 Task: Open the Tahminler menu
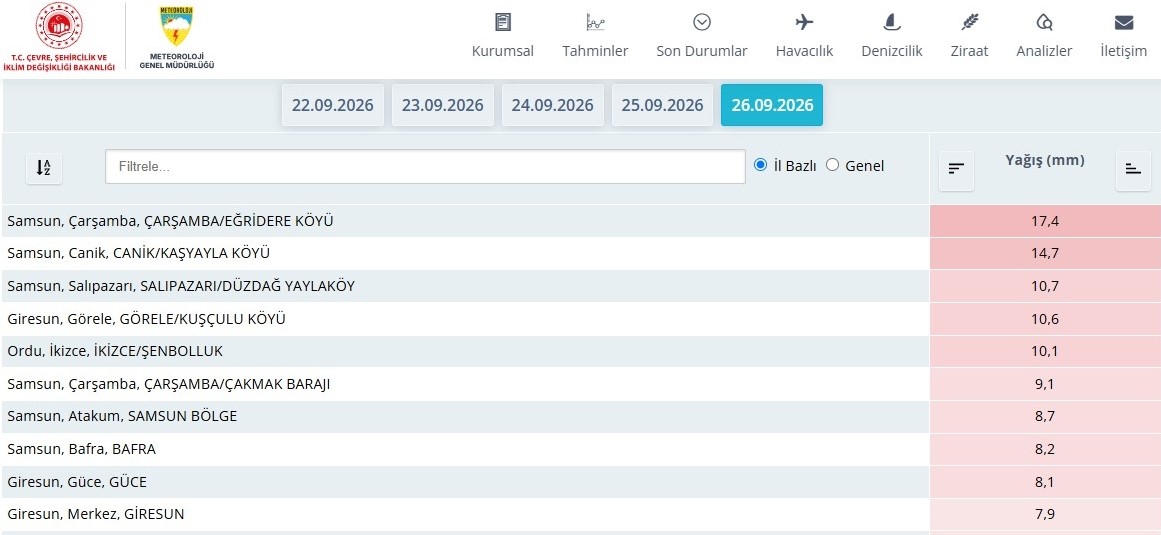coord(595,51)
